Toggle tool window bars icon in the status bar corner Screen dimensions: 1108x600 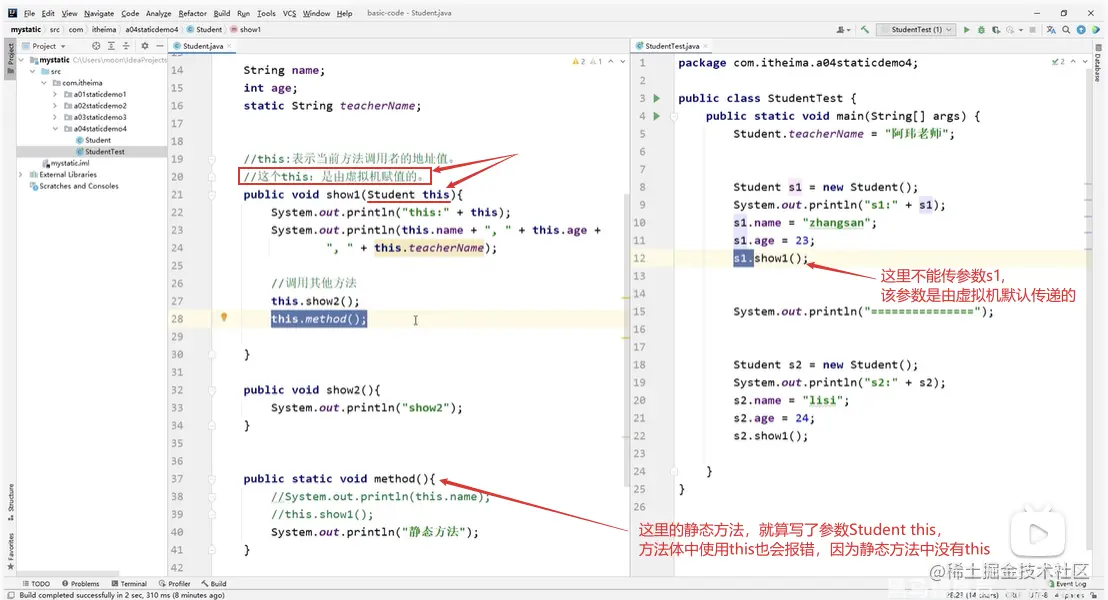10,595
